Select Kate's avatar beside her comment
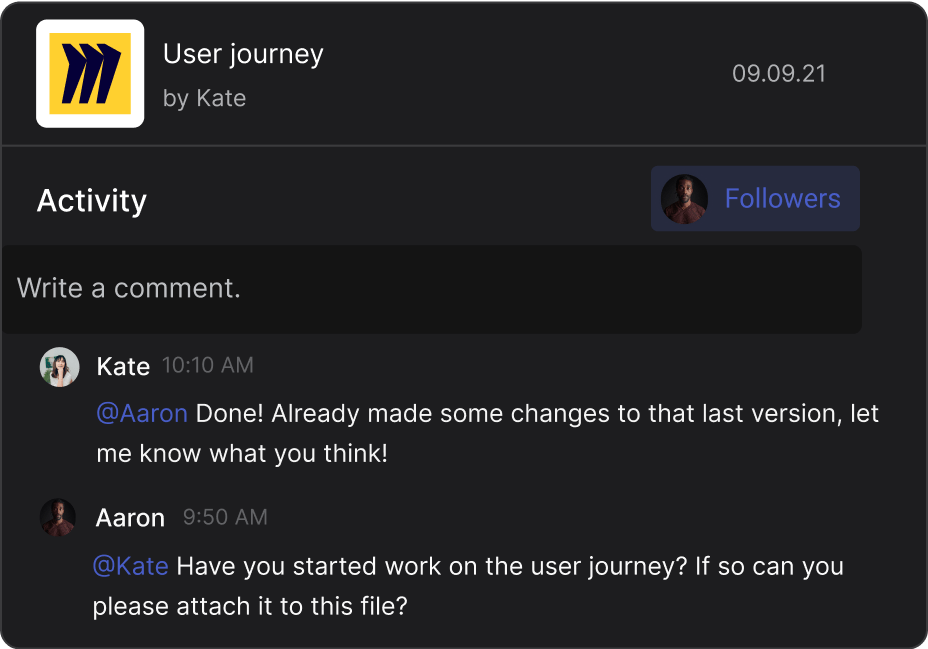928x649 pixels. [x=59, y=367]
